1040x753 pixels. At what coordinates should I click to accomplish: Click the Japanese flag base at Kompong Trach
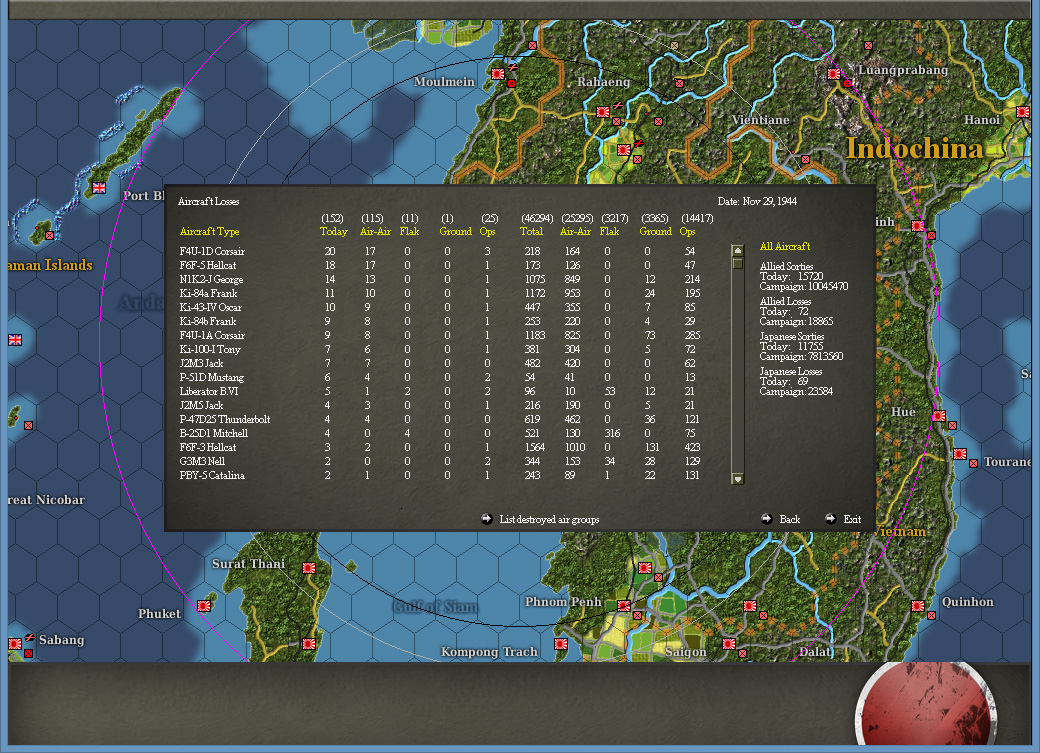pos(560,644)
